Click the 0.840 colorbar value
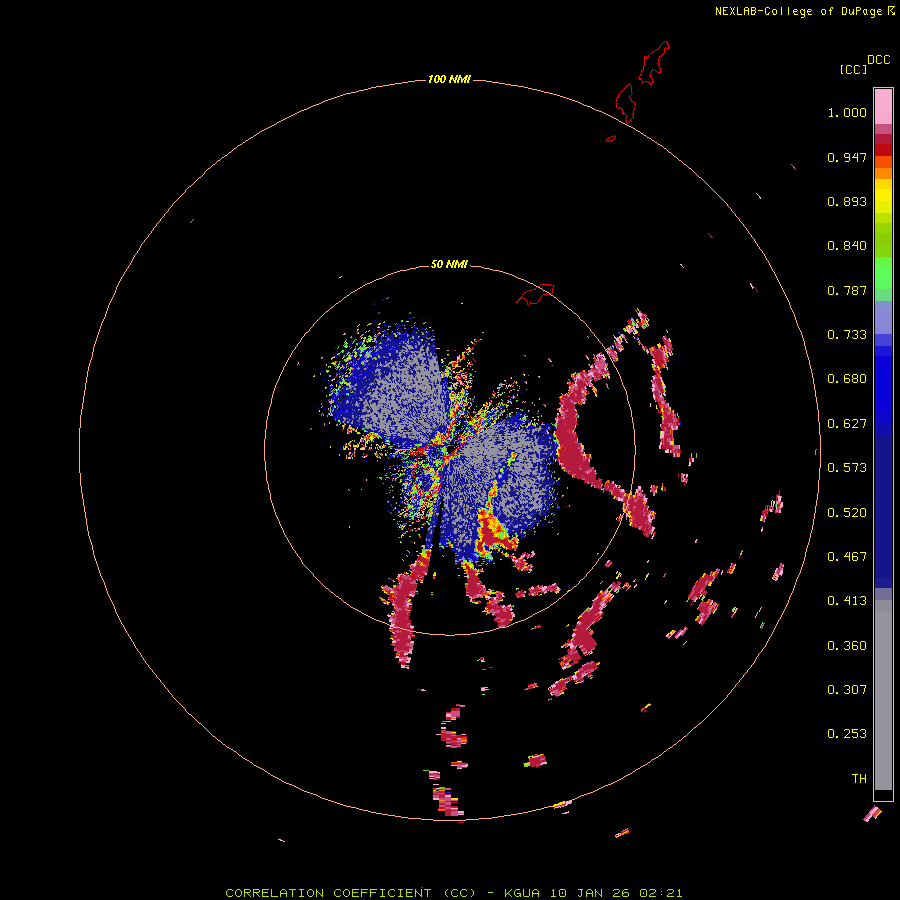 847,246
